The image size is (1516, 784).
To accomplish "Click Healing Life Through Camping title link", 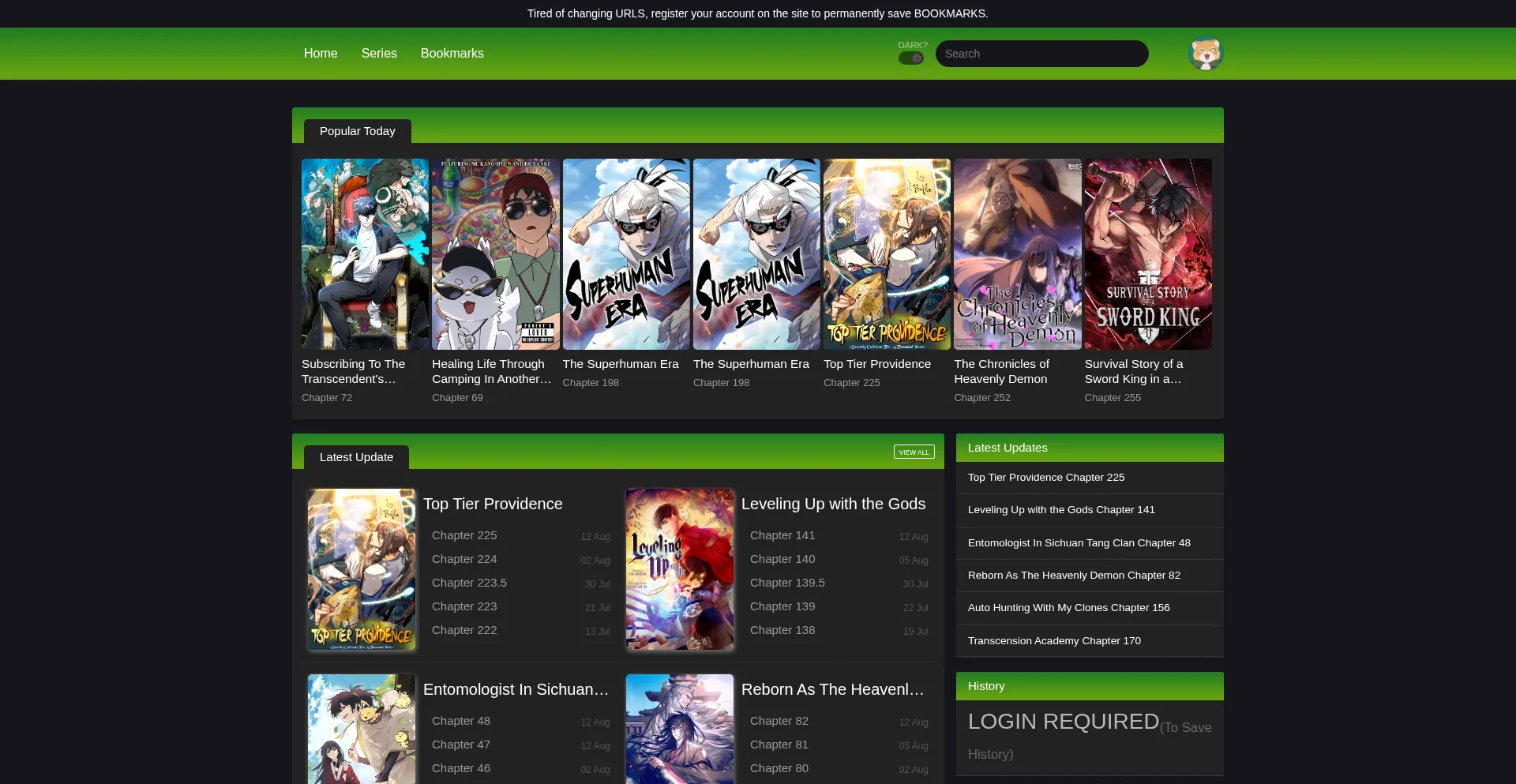I will point(492,371).
